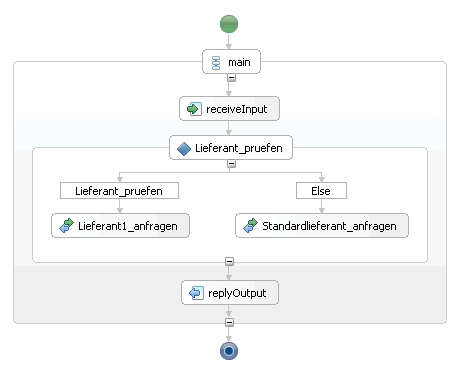Click the invoke icon on Lieferant1_anfragen
This screenshot has width=460, height=366.
[66, 225]
